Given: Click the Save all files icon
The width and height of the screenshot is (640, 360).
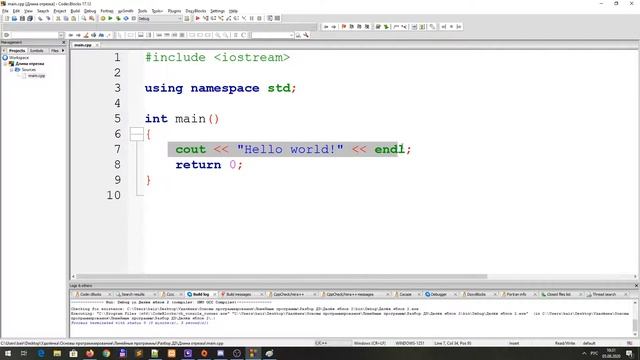Looking at the screenshot, I should tap(30, 18).
